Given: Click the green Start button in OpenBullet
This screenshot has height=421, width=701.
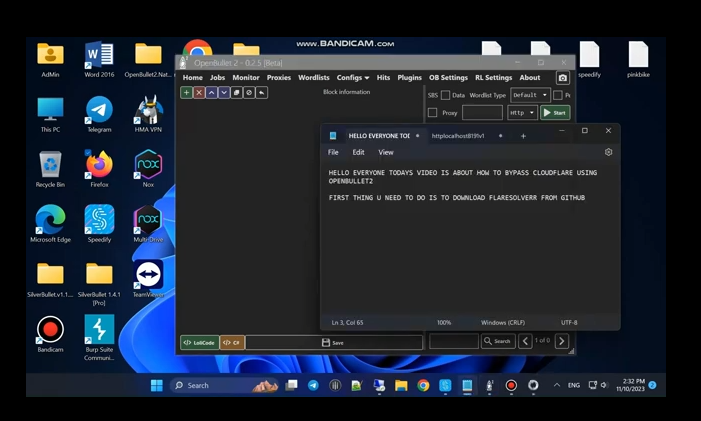Looking at the screenshot, I should point(555,113).
